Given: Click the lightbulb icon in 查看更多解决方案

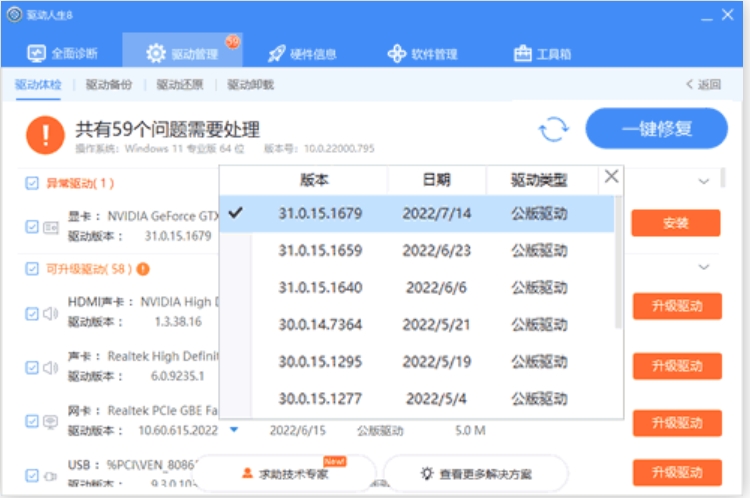Looking at the screenshot, I should [427, 474].
